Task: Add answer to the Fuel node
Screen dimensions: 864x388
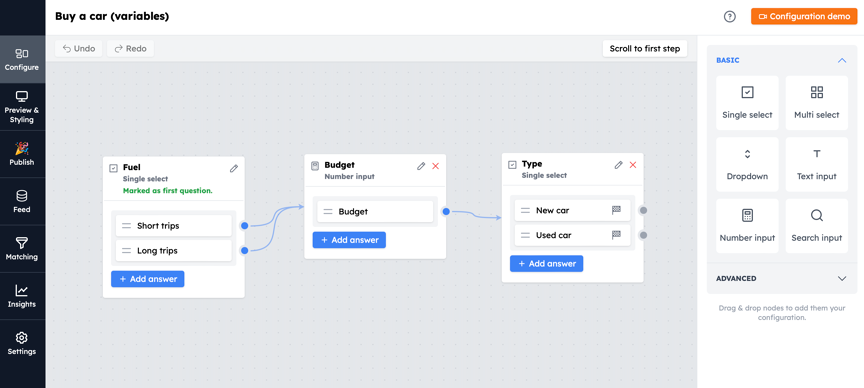Action: point(148,279)
